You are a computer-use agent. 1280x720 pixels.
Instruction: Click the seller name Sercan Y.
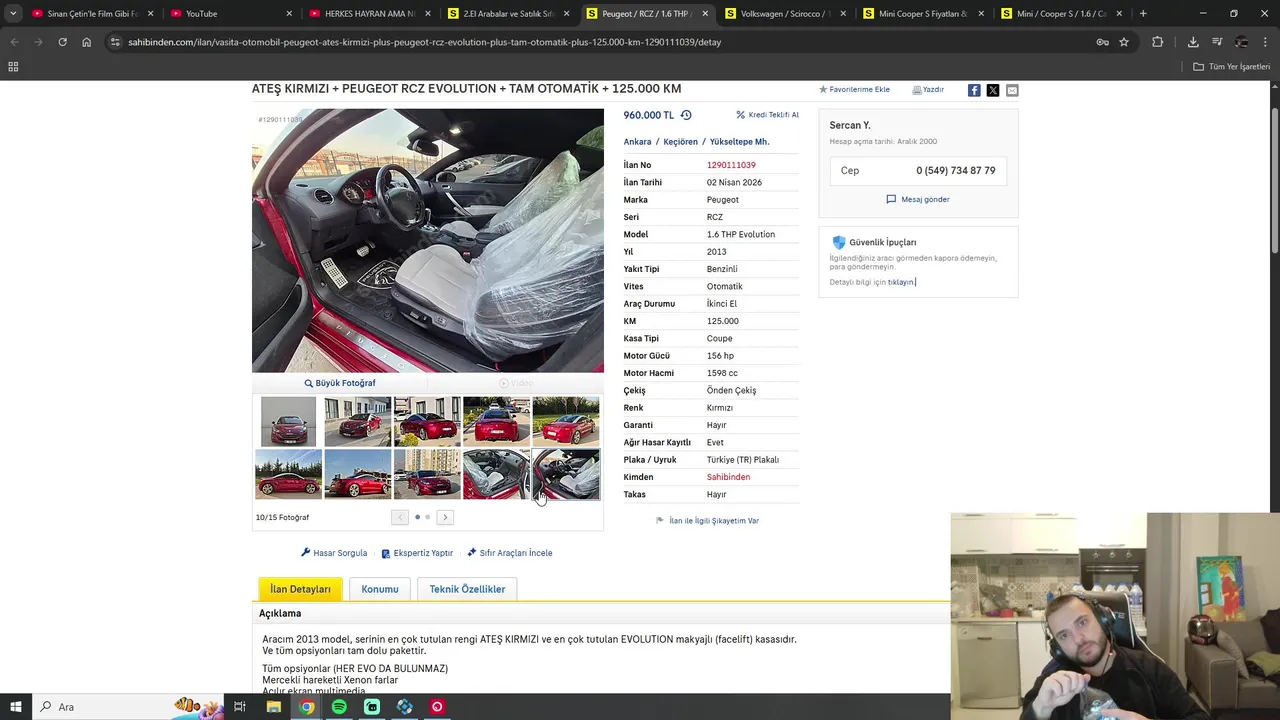pyautogui.click(x=850, y=125)
